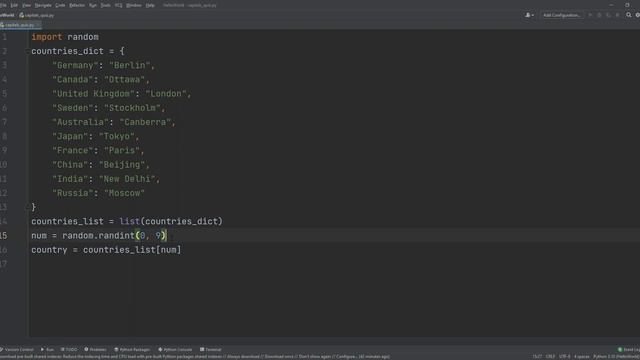Click random.randint on line 15
This screenshot has width=640, height=360.
[98, 236]
